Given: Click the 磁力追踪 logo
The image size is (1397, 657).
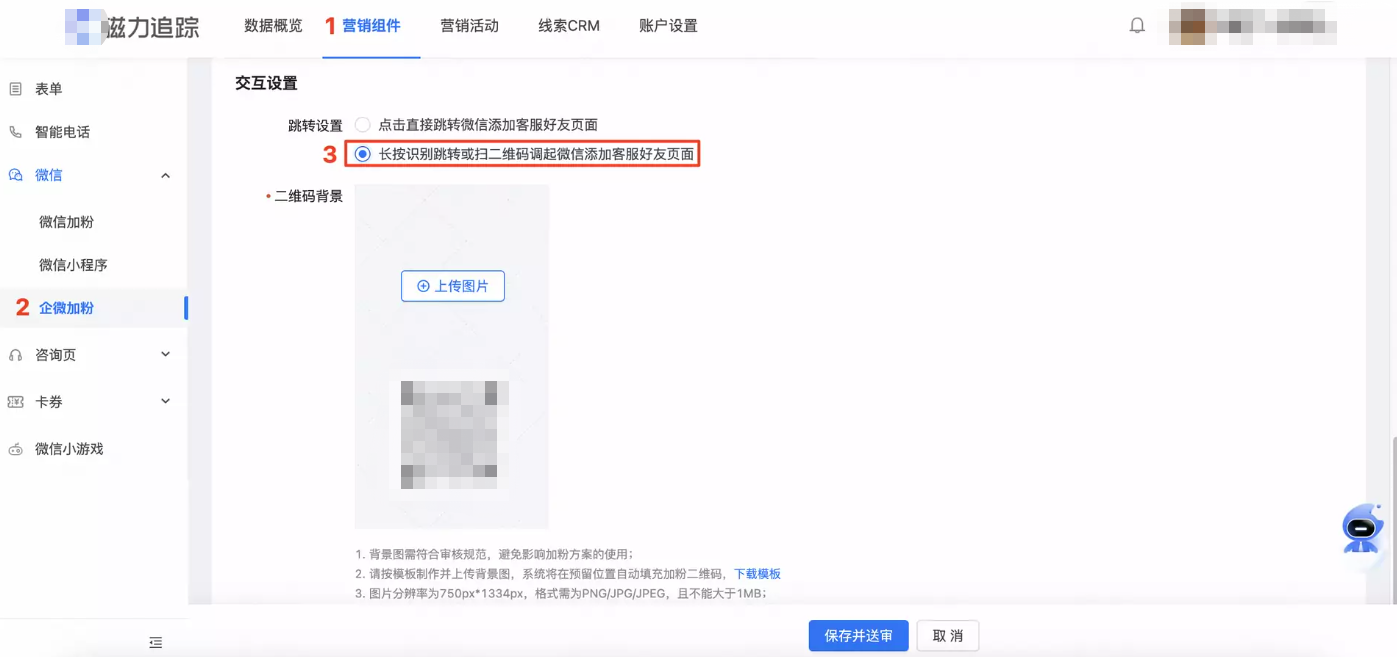Looking at the screenshot, I should click(120, 25).
